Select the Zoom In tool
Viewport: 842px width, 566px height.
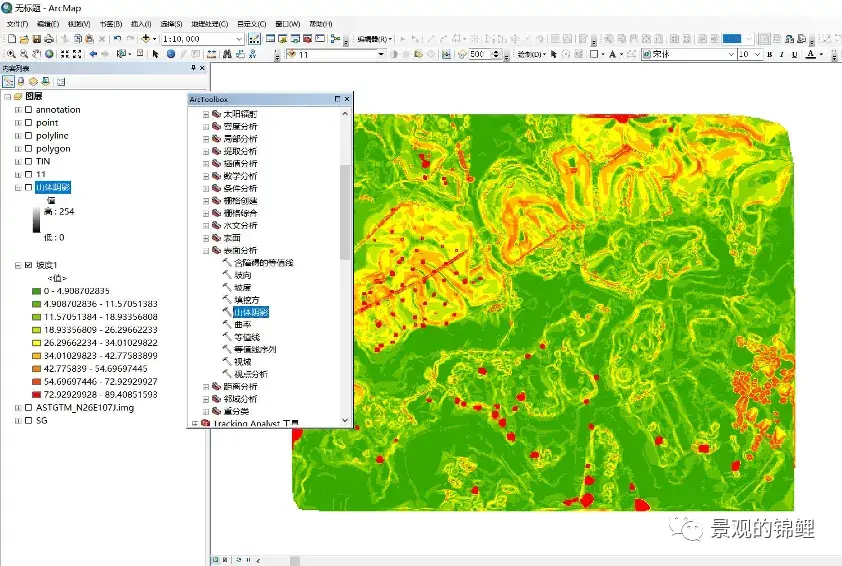(x=9, y=54)
